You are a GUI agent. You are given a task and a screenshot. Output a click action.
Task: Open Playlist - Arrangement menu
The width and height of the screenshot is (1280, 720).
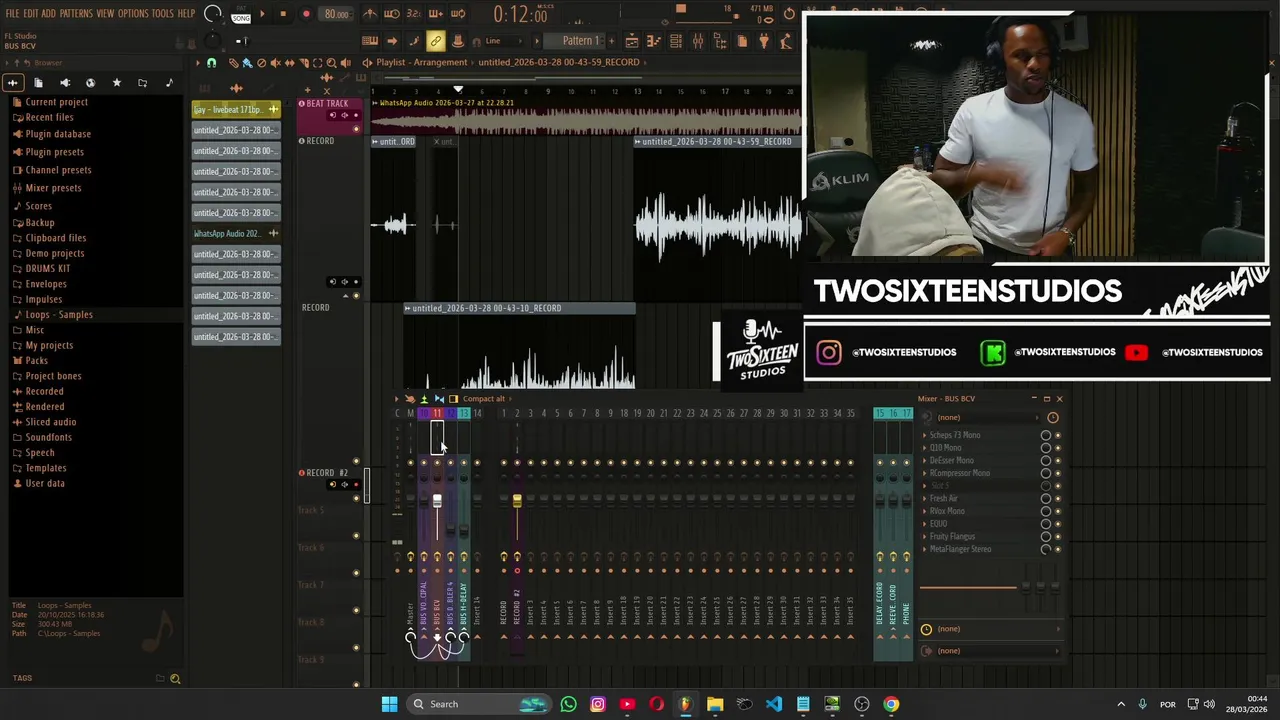(421, 62)
